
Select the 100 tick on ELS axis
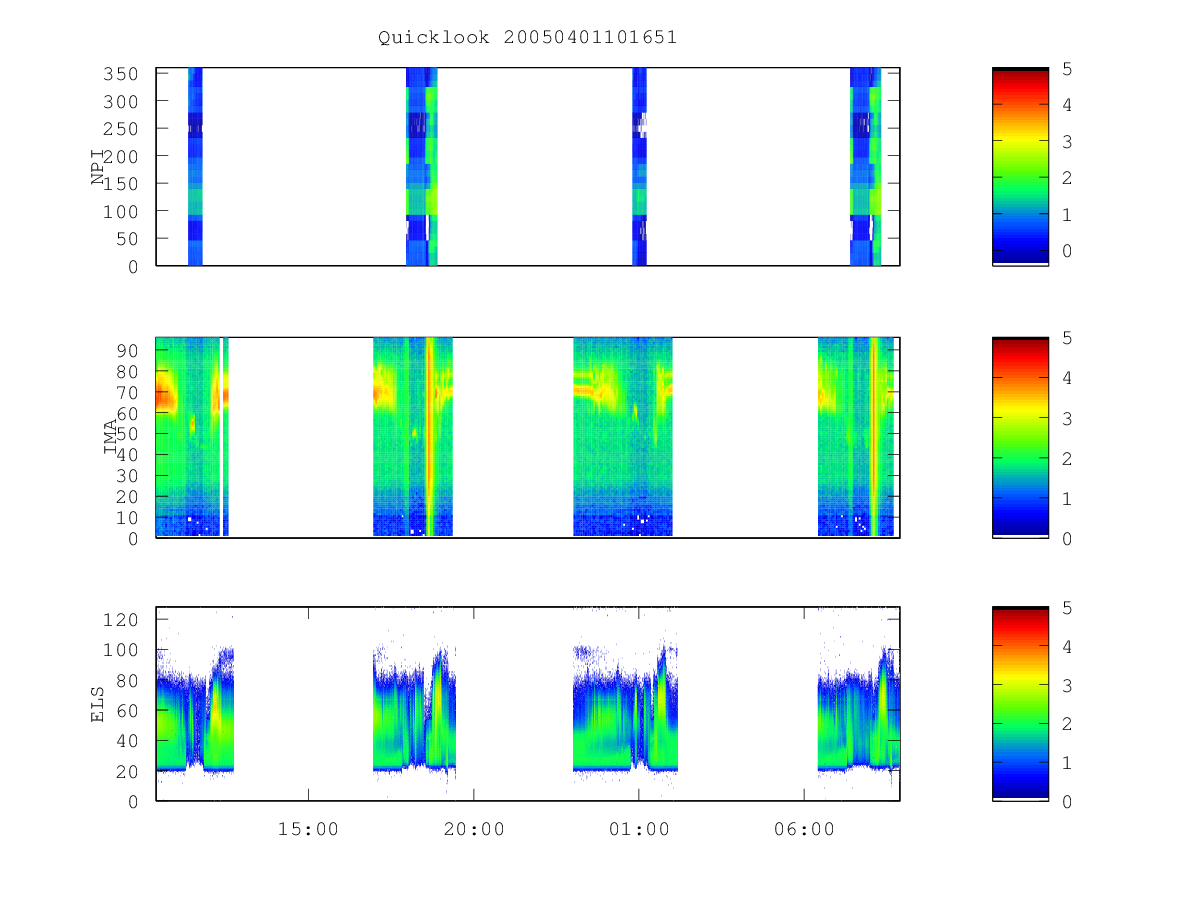[x=123, y=650]
